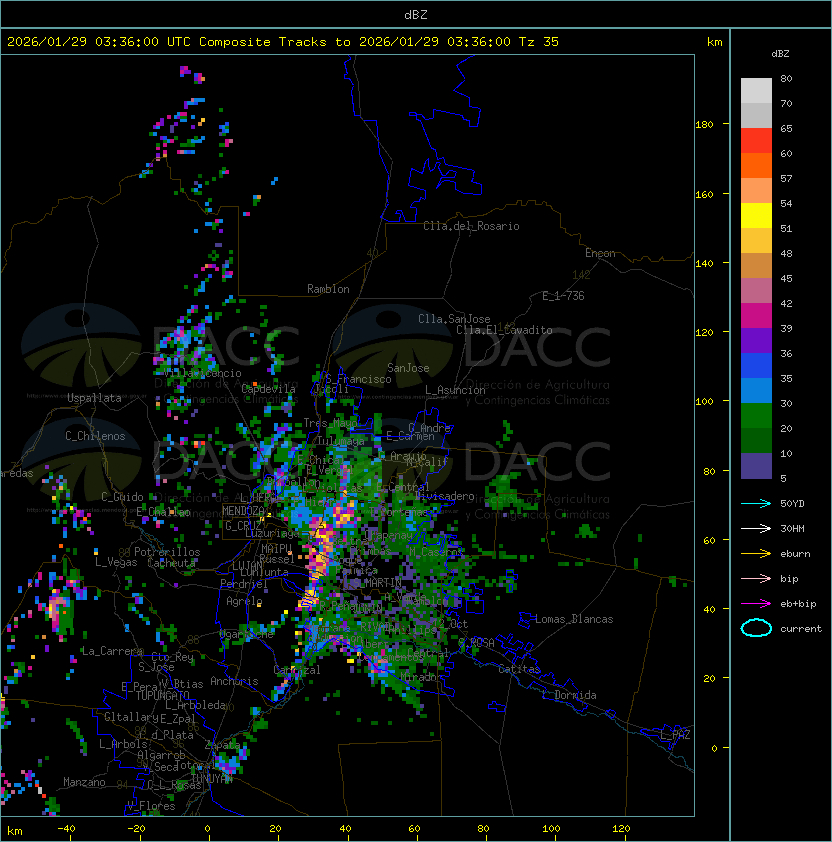832x842 pixels.
Task: Click the 'dBZ' heading above the color scale
Action: (x=780, y=54)
